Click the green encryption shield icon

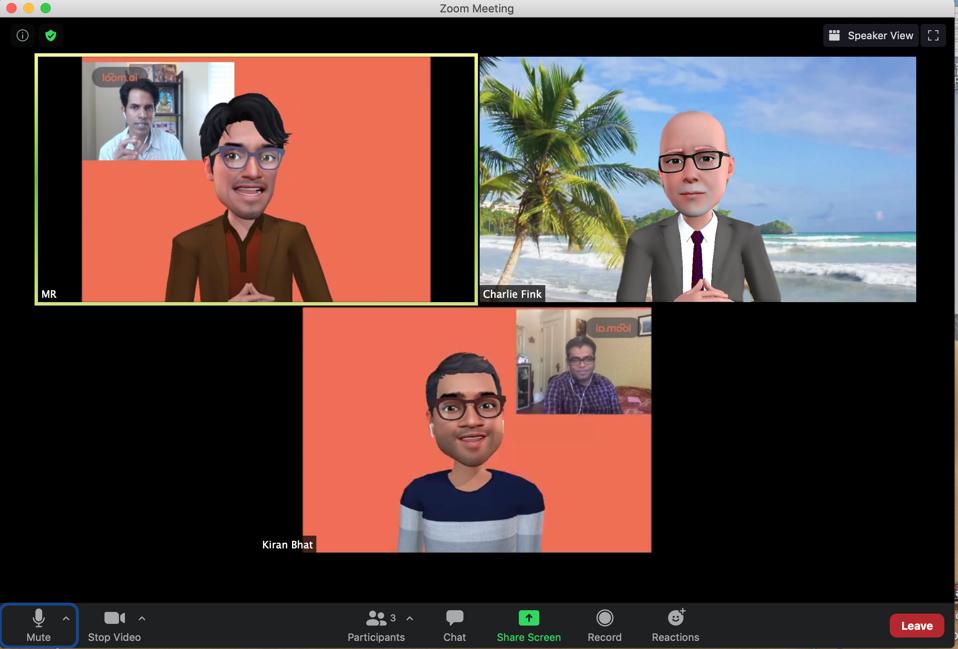coord(50,35)
